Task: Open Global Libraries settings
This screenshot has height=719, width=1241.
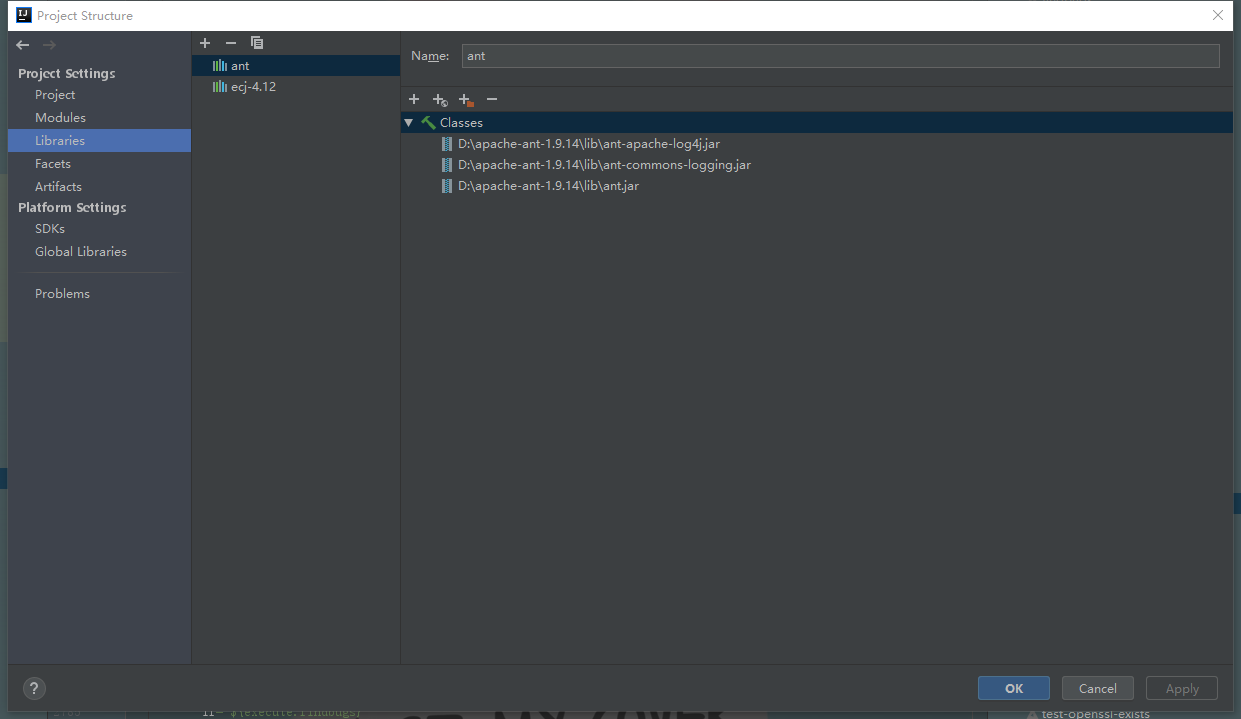Action: pyautogui.click(x=81, y=252)
